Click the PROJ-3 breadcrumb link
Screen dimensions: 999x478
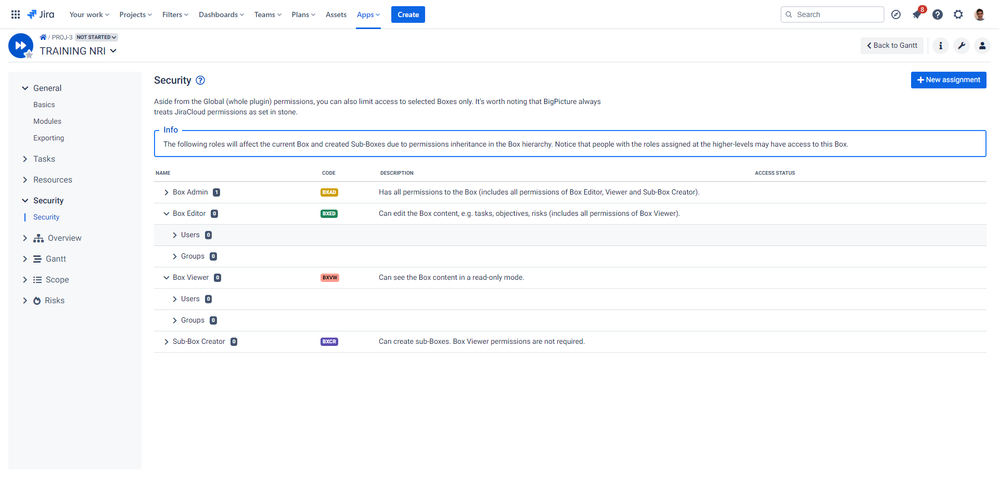[x=62, y=37]
